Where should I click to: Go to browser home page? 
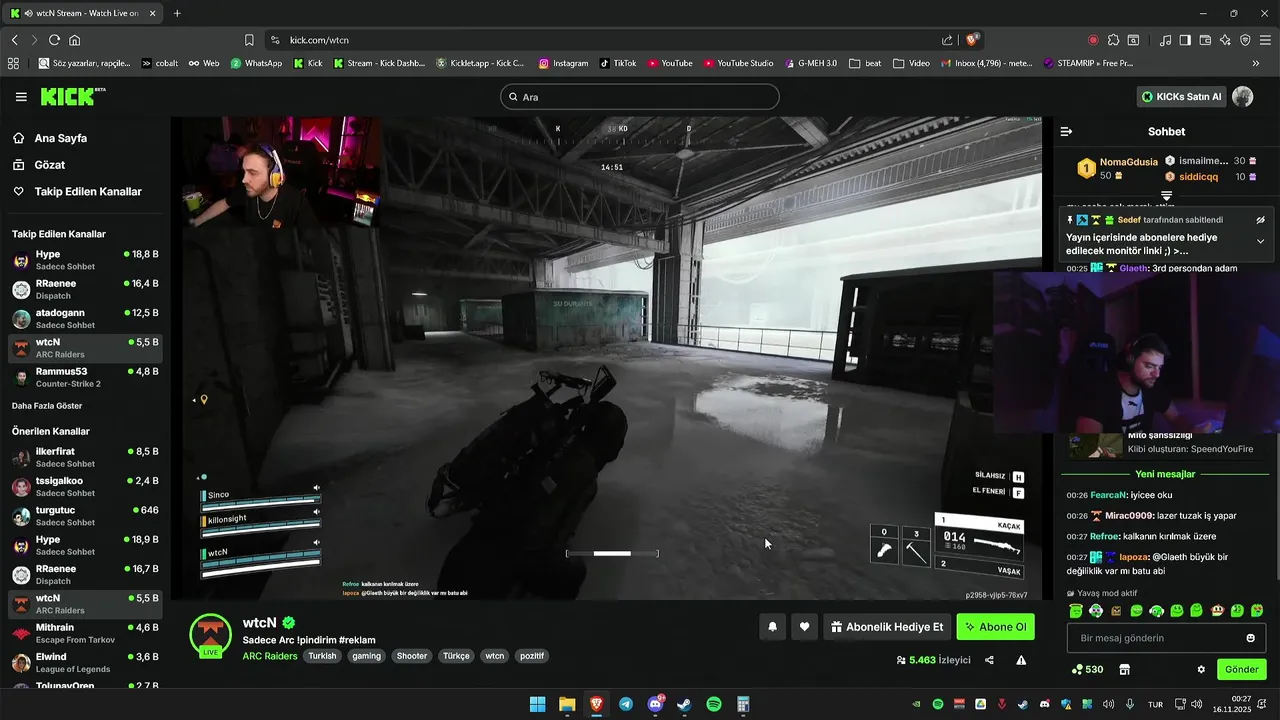click(x=75, y=40)
